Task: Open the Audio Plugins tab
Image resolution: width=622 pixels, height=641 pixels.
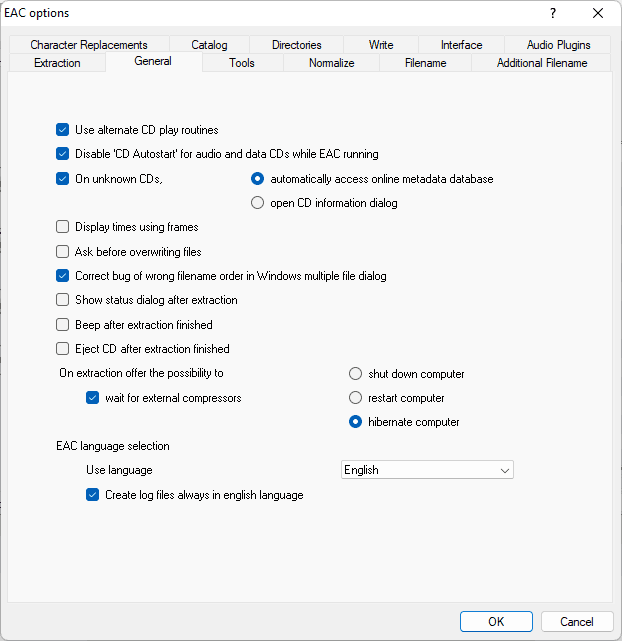Action: [558, 45]
